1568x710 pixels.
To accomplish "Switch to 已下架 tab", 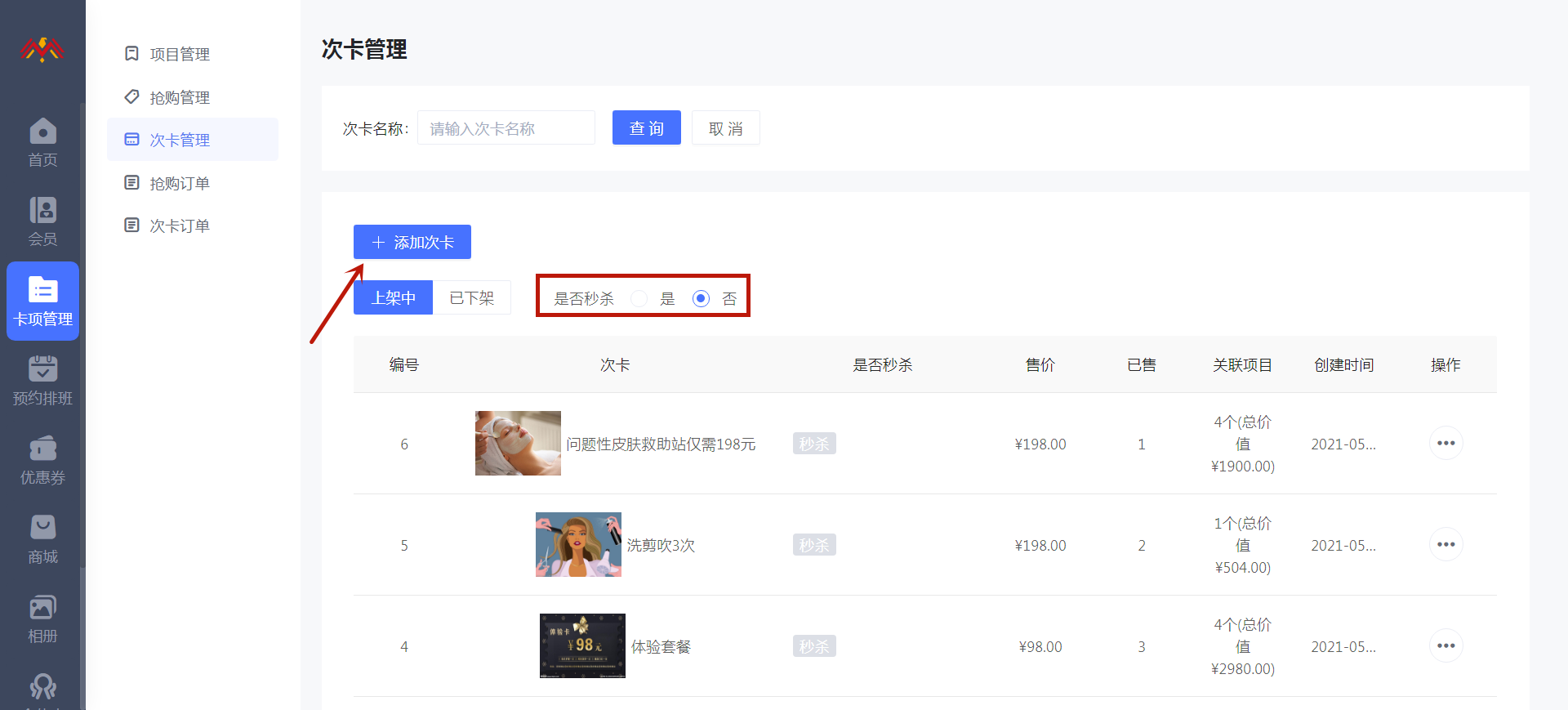I will pyautogui.click(x=472, y=297).
